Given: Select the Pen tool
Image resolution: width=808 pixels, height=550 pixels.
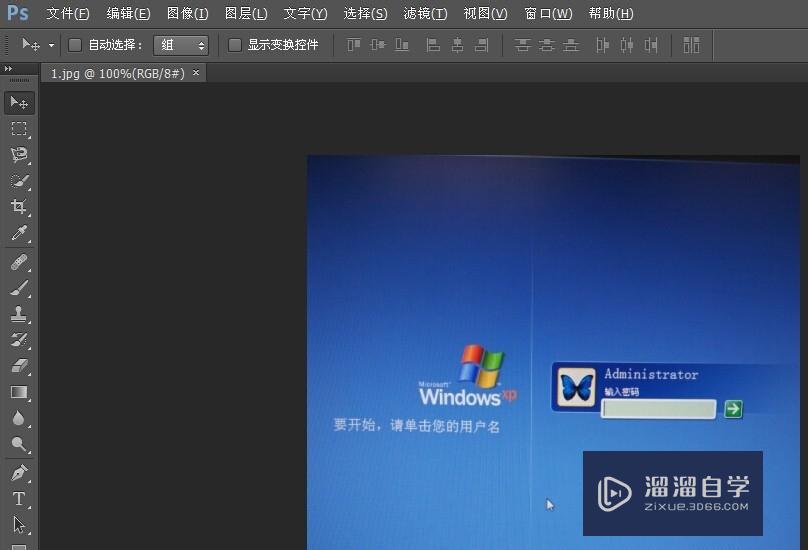Looking at the screenshot, I should [19, 473].
